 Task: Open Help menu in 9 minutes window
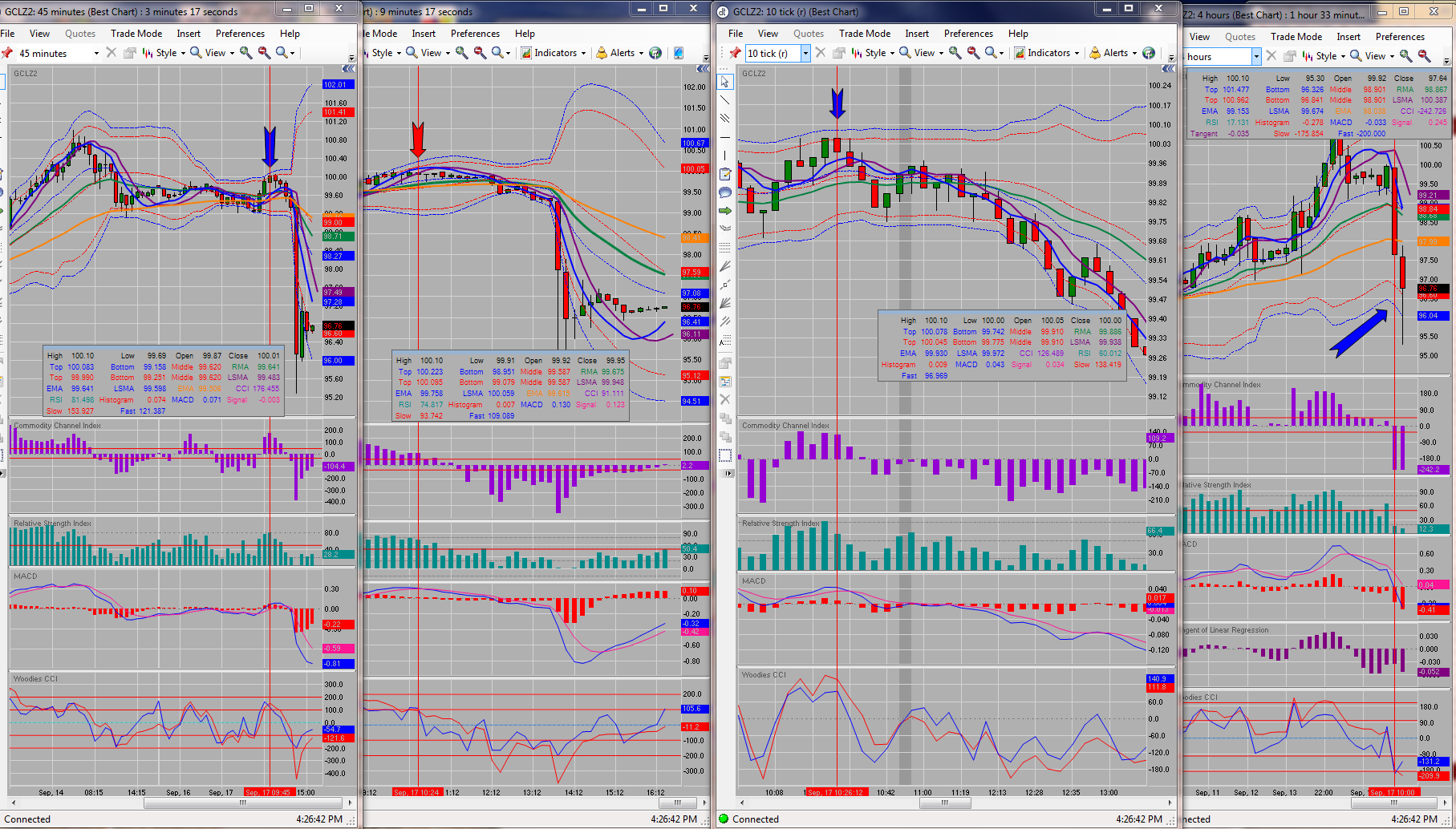pyautogui.click(x=525, y=34)
